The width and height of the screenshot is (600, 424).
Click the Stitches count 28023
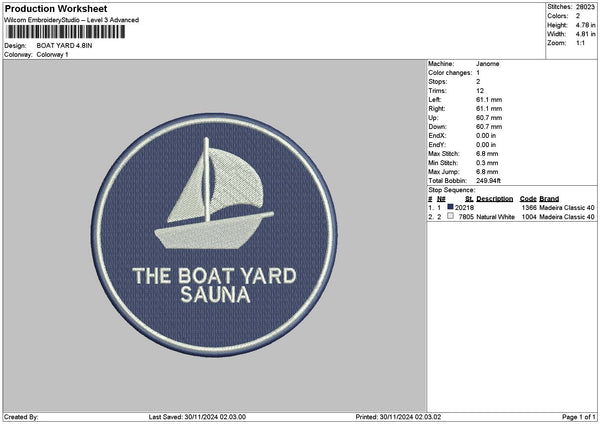click(x=584, y=7)
